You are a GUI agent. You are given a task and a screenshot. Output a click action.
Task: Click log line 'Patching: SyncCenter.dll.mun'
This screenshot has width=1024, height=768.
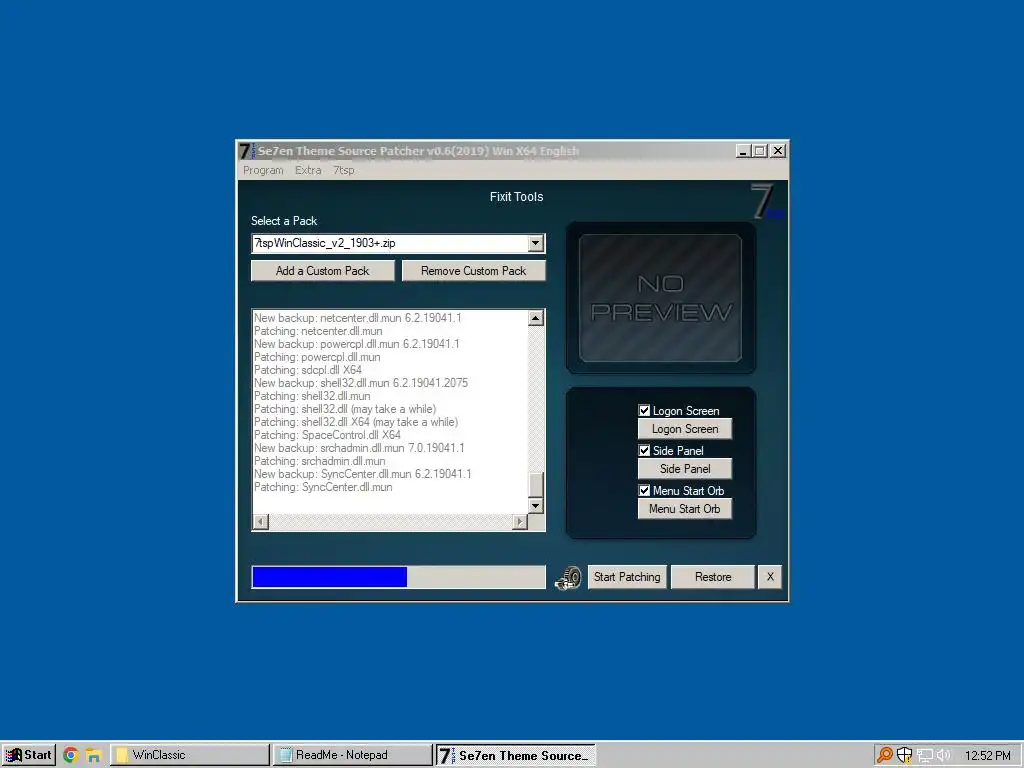(x=323, y=487)
